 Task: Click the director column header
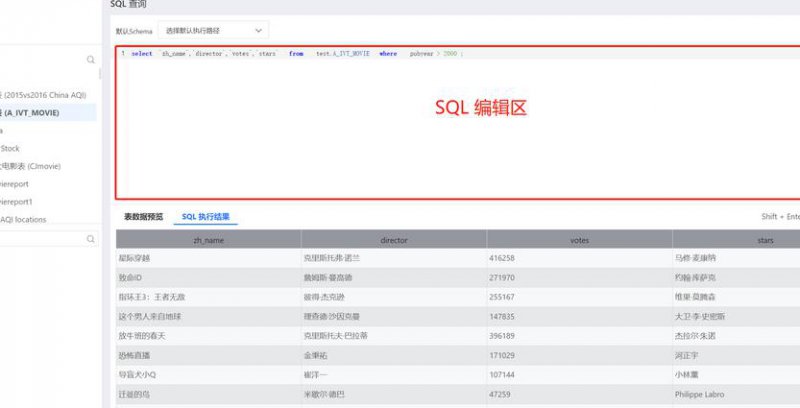(x=394, y=240)
